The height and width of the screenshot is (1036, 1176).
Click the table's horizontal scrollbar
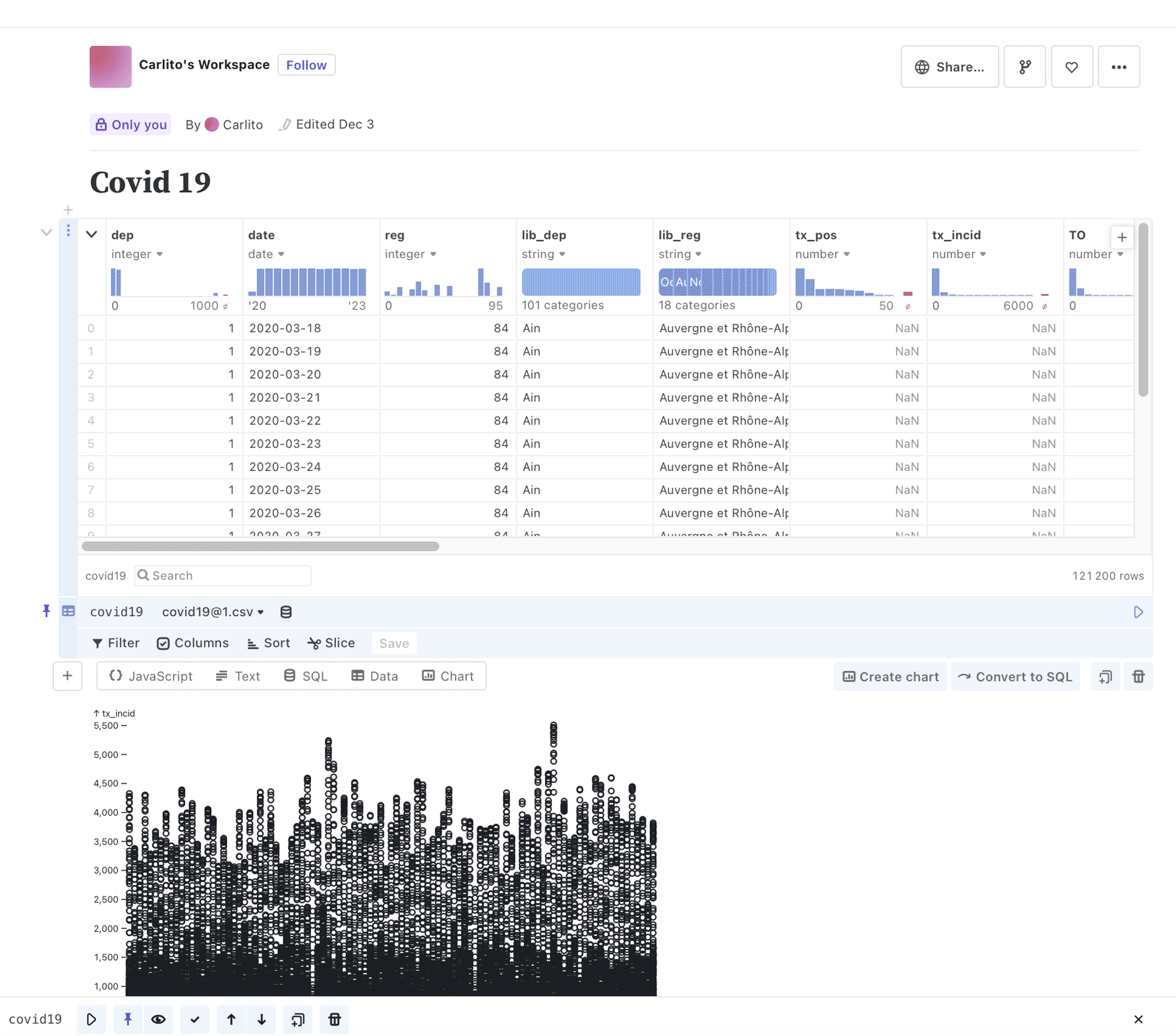[260, 546]
